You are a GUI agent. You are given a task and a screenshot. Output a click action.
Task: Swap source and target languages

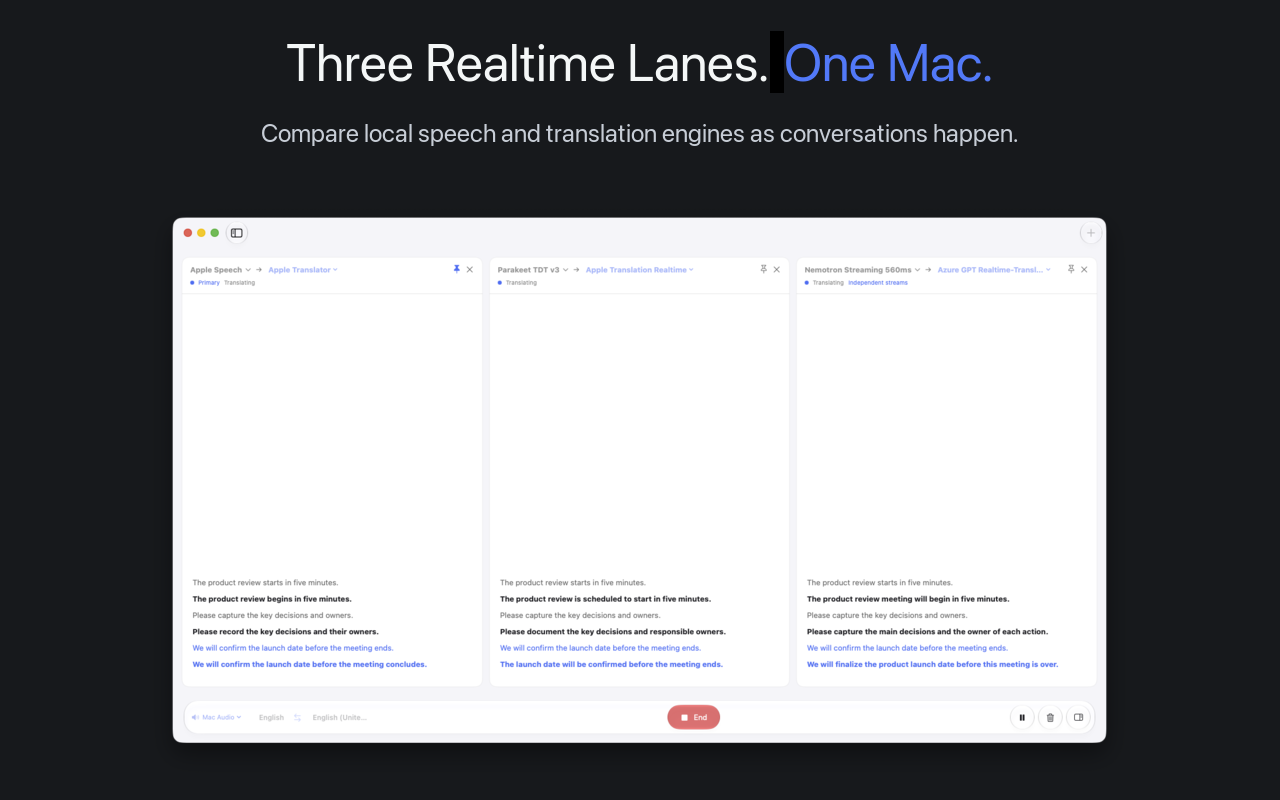pyautogui.click(x=297, y=717)
